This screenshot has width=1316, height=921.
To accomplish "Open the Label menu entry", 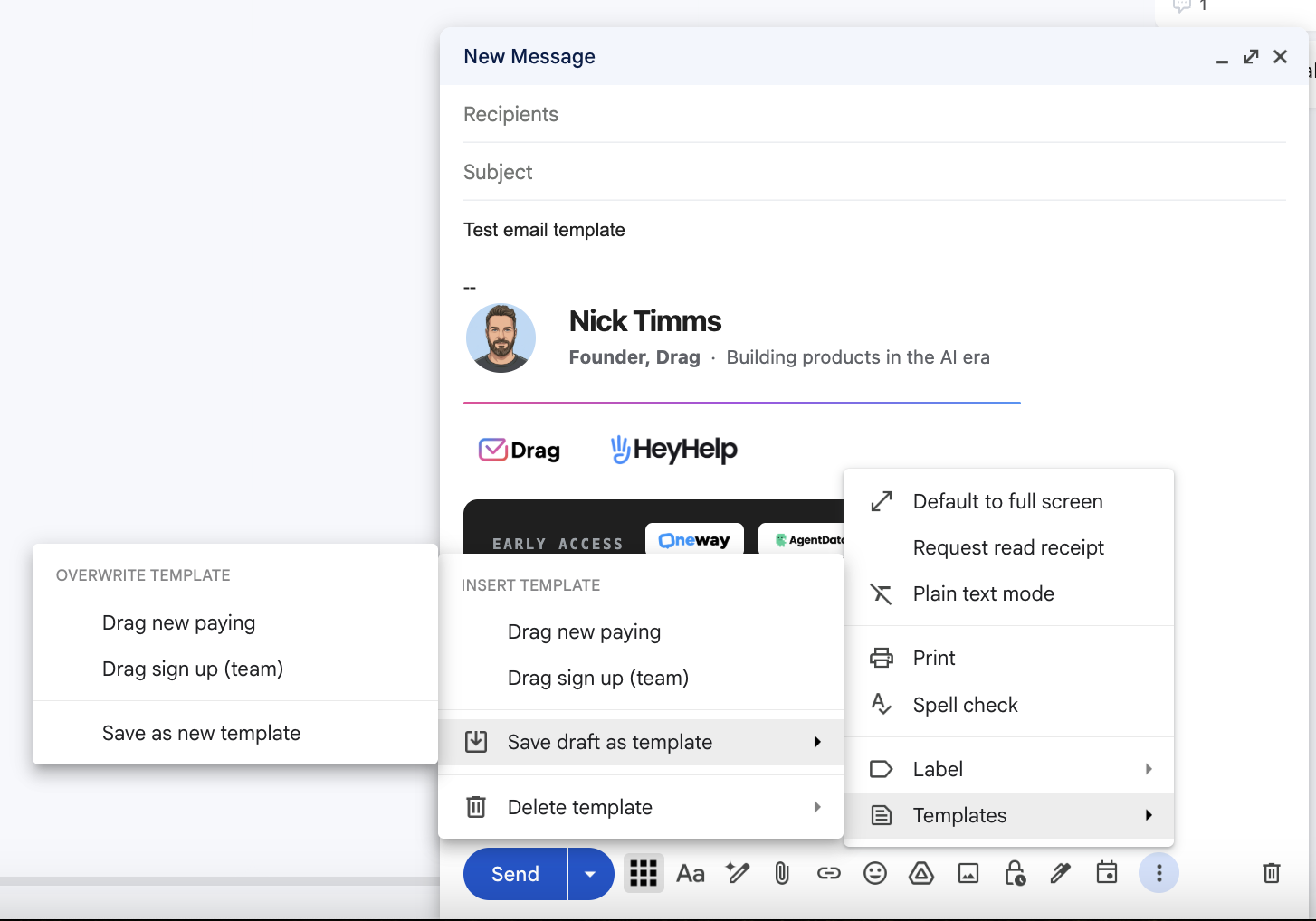I will tap(1008, 769).
